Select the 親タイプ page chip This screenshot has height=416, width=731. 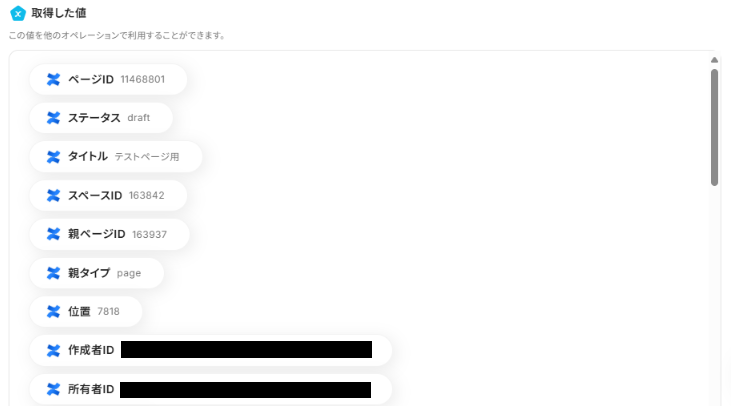(x=97, y=273)
